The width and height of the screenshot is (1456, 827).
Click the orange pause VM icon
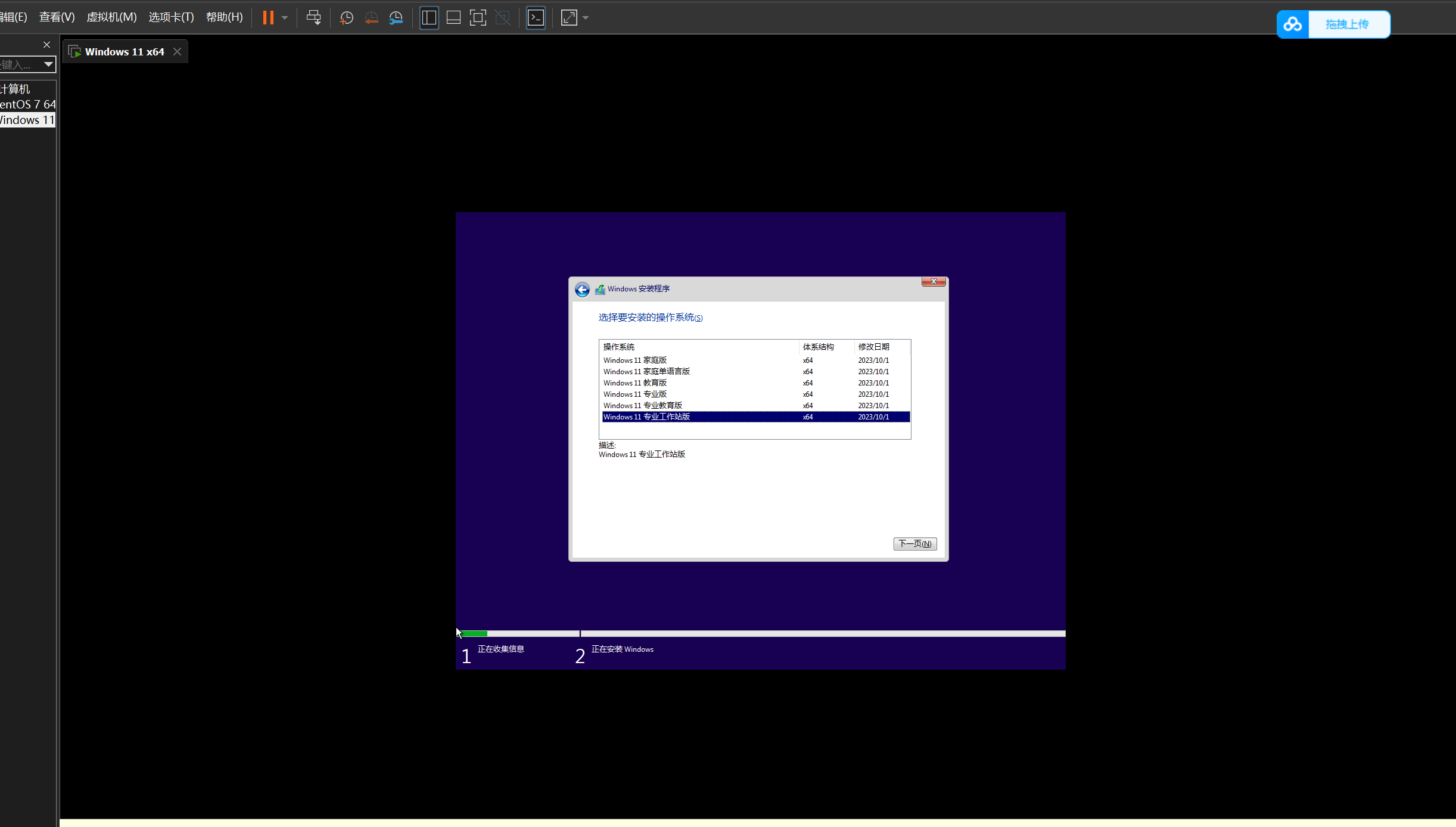pos(268,18)
